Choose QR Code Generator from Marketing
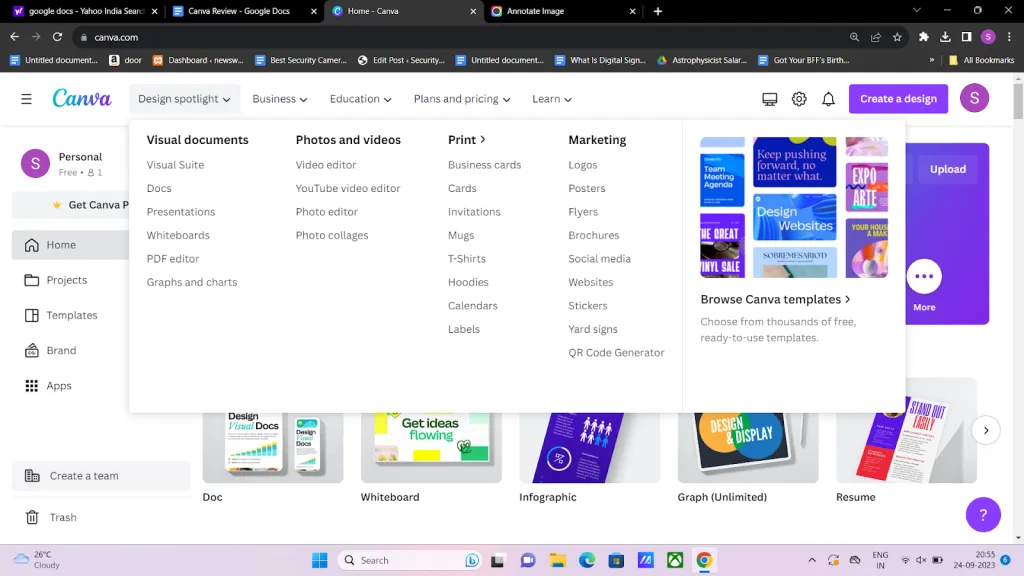Viewport: 1024px width, 576px height. 616,352
